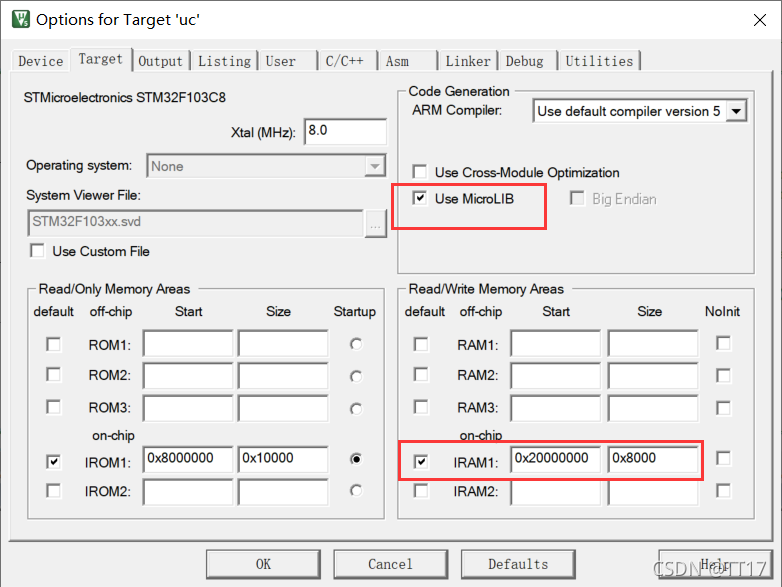This screenshot has height=587, width=782.
Task: Click the RAM1 Start address field
Action: [556, 343]
